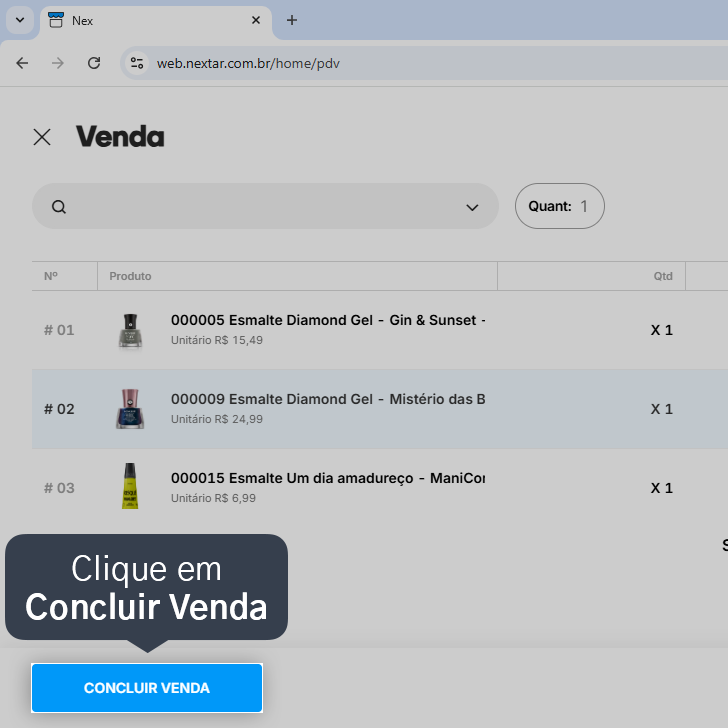Click the X 1 quantity in row 02
728x728 pixels.
coord(662,409)
